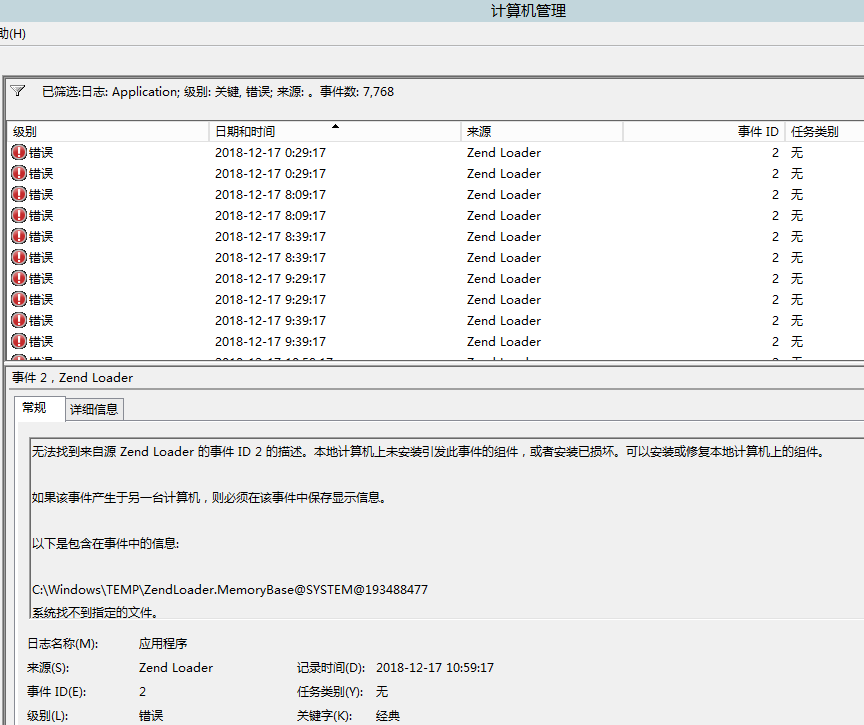This screenshot has height=725, width=864.
Task: Sort events by the 来源 column header
Action: [479, 132]
